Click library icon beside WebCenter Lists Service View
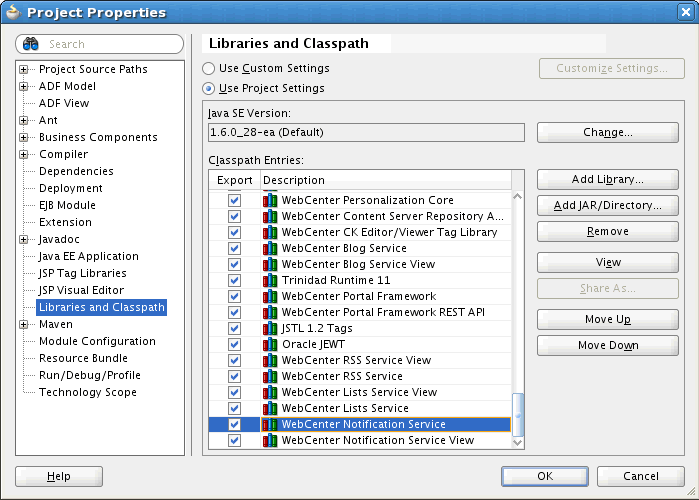The width and height of the screenshot is (699, 500). coord(270,392)
